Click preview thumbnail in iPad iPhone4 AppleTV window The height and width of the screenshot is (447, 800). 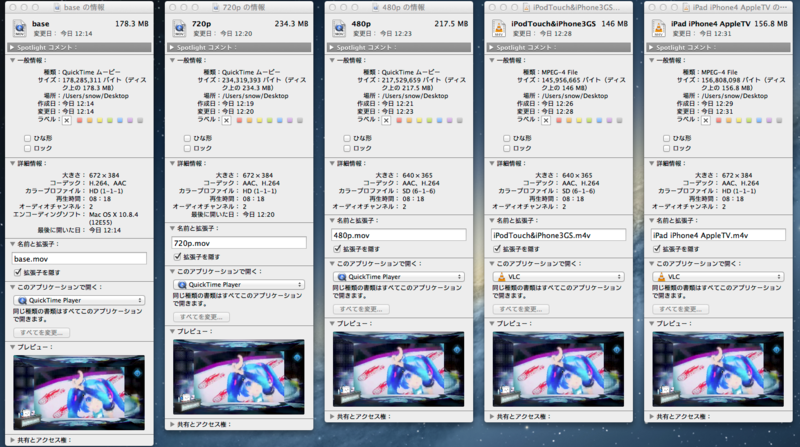[x=718, y=369]
